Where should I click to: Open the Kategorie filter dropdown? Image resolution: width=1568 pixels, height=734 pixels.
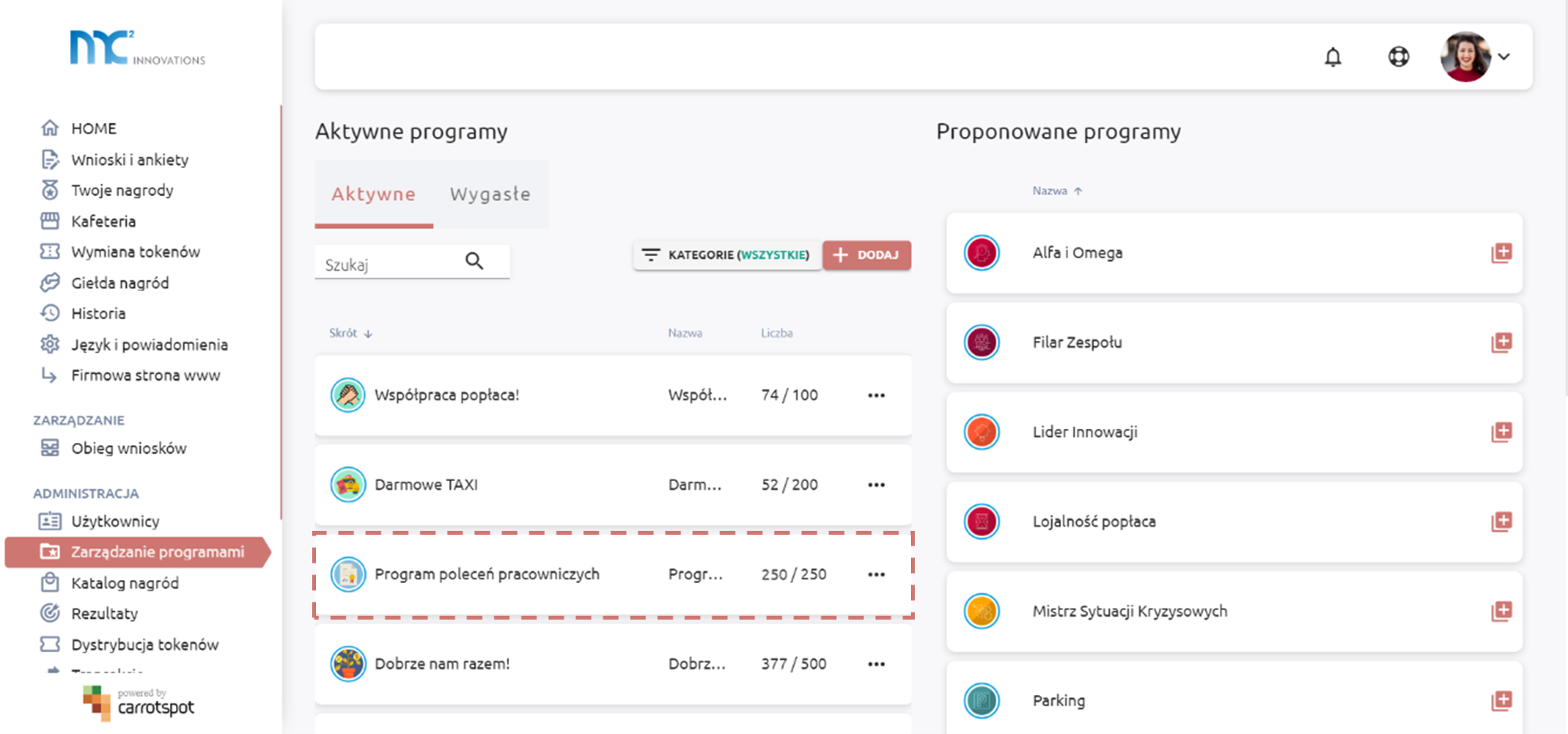(726, 255)
